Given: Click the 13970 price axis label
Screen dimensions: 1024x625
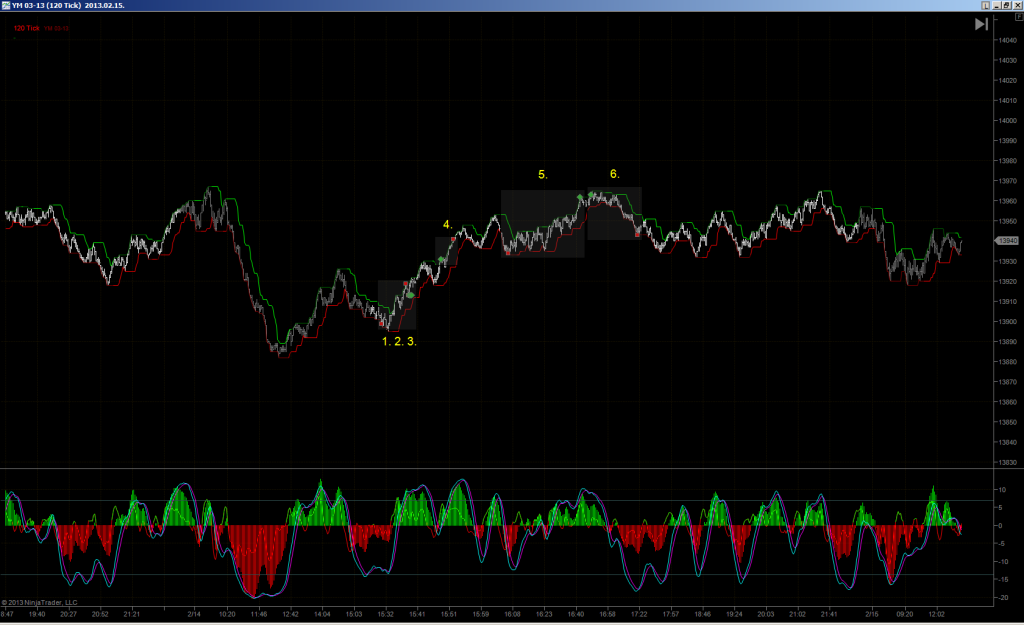Looking at the screenshot, I should pyautogui.click(x=1008, y=181).
